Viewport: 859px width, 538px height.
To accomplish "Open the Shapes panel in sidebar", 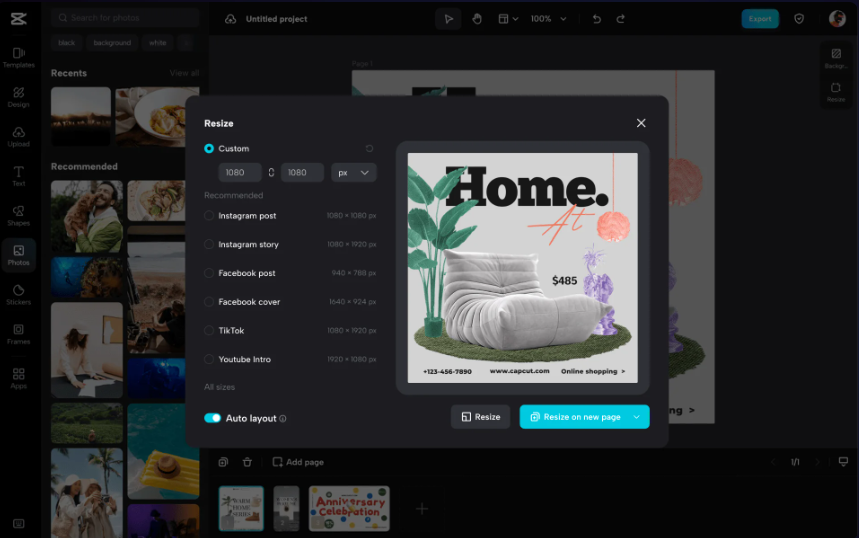I will coord(18,215).
